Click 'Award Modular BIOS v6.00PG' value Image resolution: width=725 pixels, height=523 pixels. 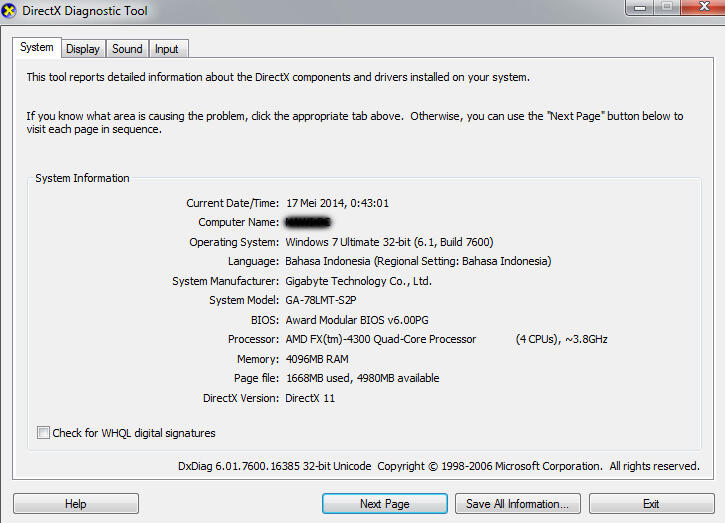point(357,320)
